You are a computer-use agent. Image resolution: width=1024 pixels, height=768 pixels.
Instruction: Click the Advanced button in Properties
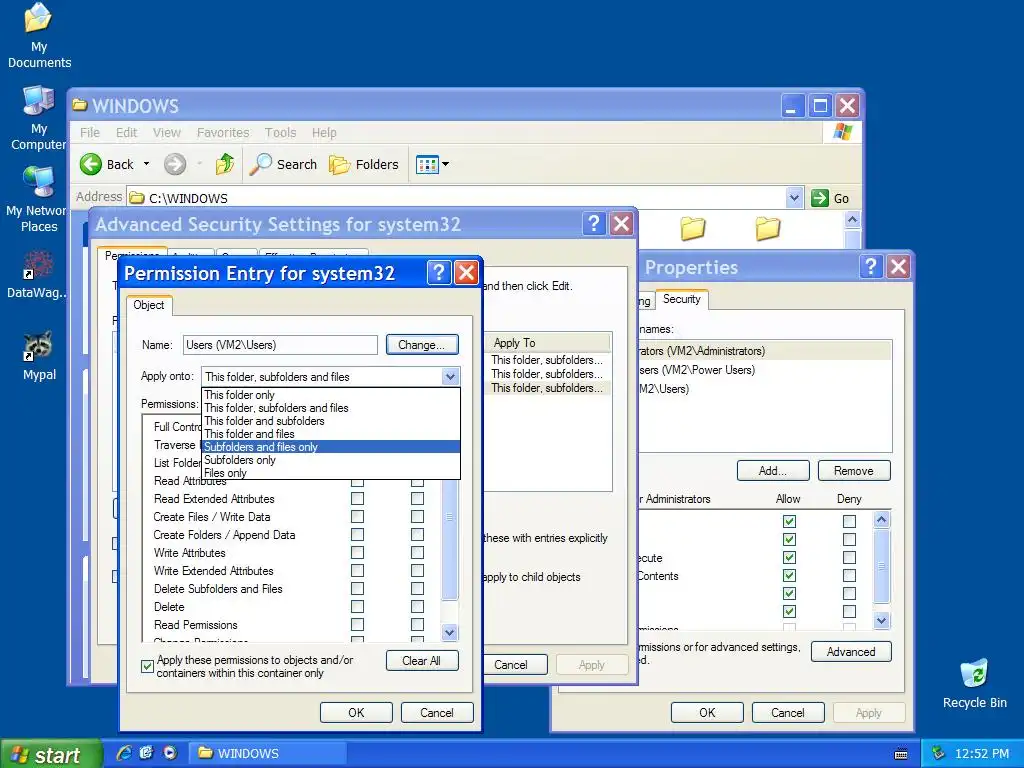tap(851, 652)
